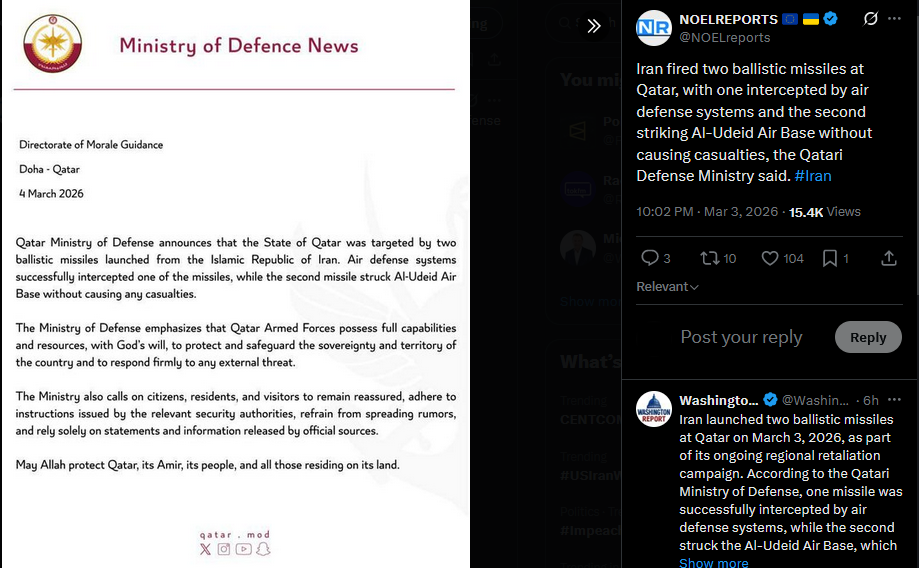The width and height of the screenshot is (919, 568).
Task: Open replies with the comment icon
Action: [650, 258]
